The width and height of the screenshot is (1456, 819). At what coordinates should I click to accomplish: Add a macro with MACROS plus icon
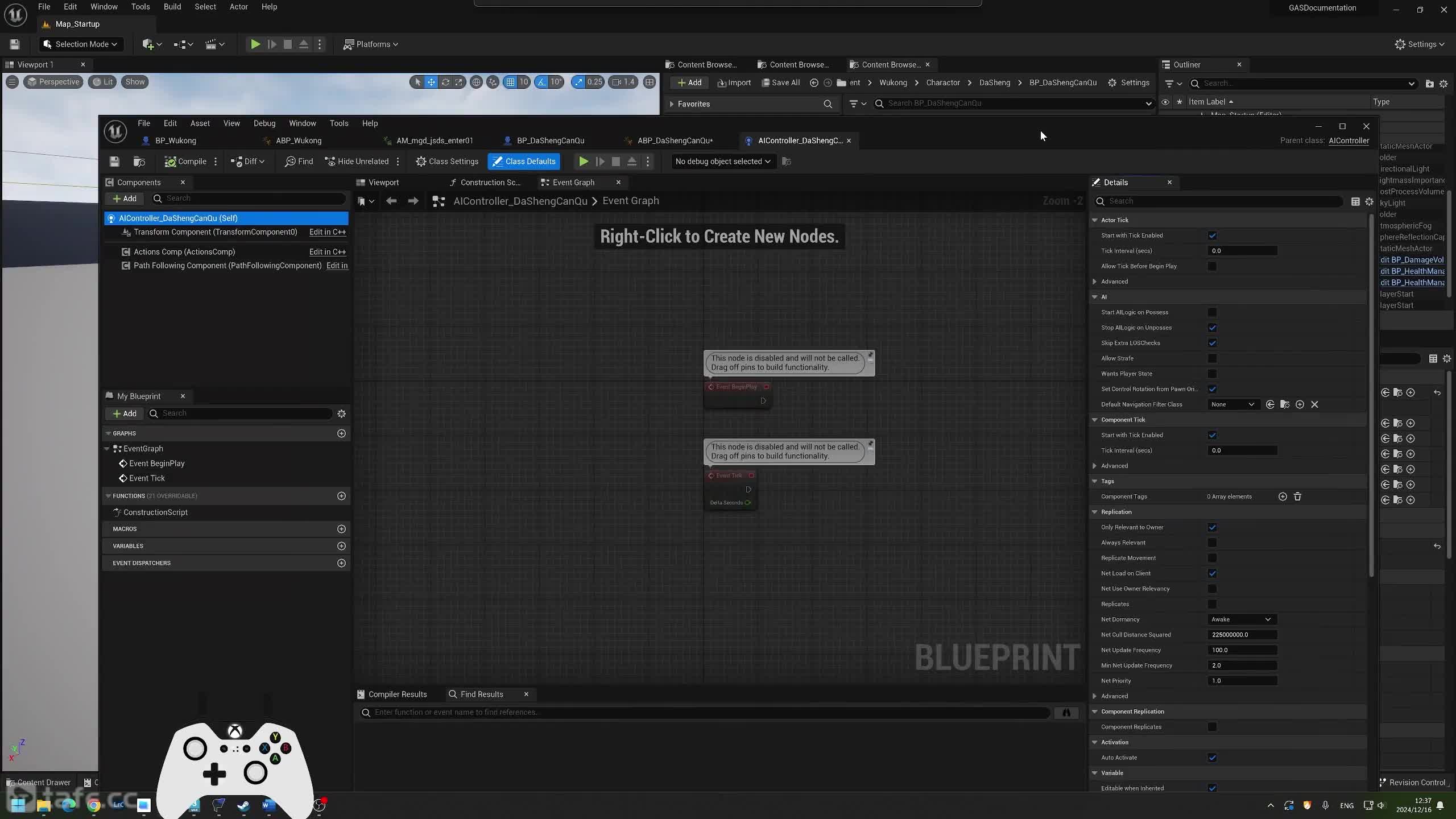point(341,529)
